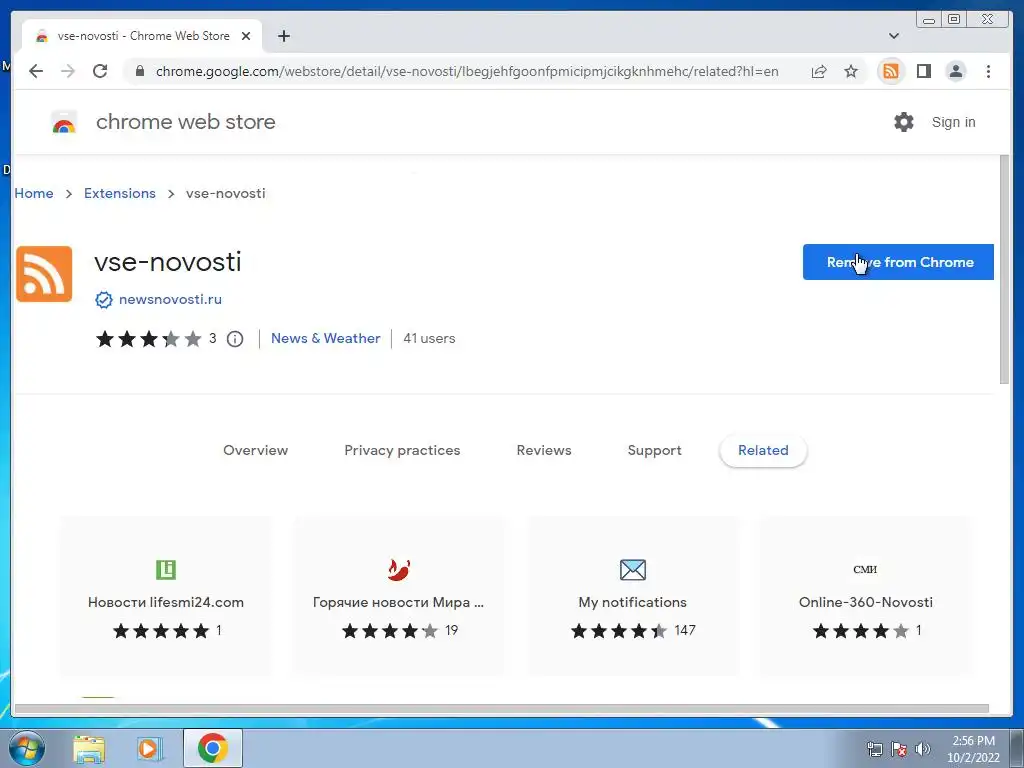Screen dimensions: 1024x768
Task: Switch to the Support tab
Action: [x=654, y=451]
